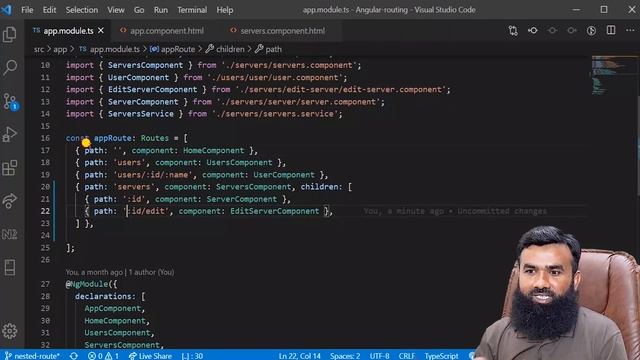Click line number 16 in the gutter

point(45,138)
